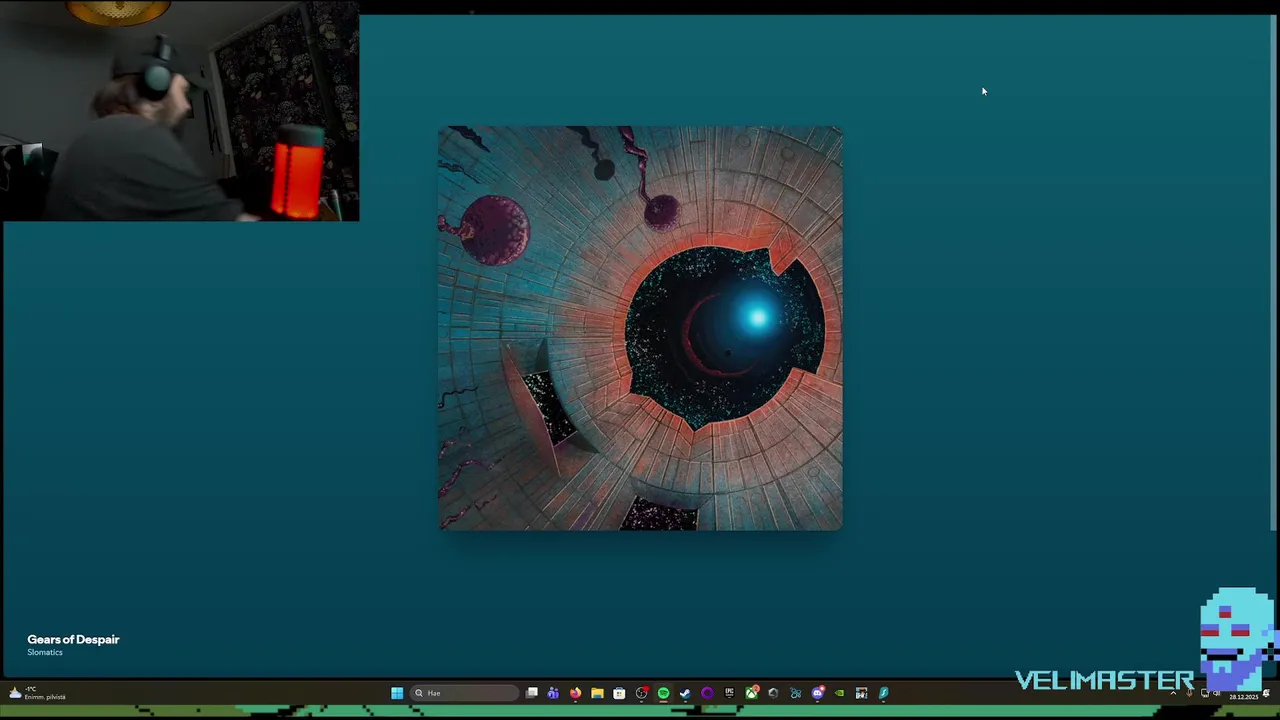
Task: Open the weather widget showing -1°C
Action: tap(38, 693)
